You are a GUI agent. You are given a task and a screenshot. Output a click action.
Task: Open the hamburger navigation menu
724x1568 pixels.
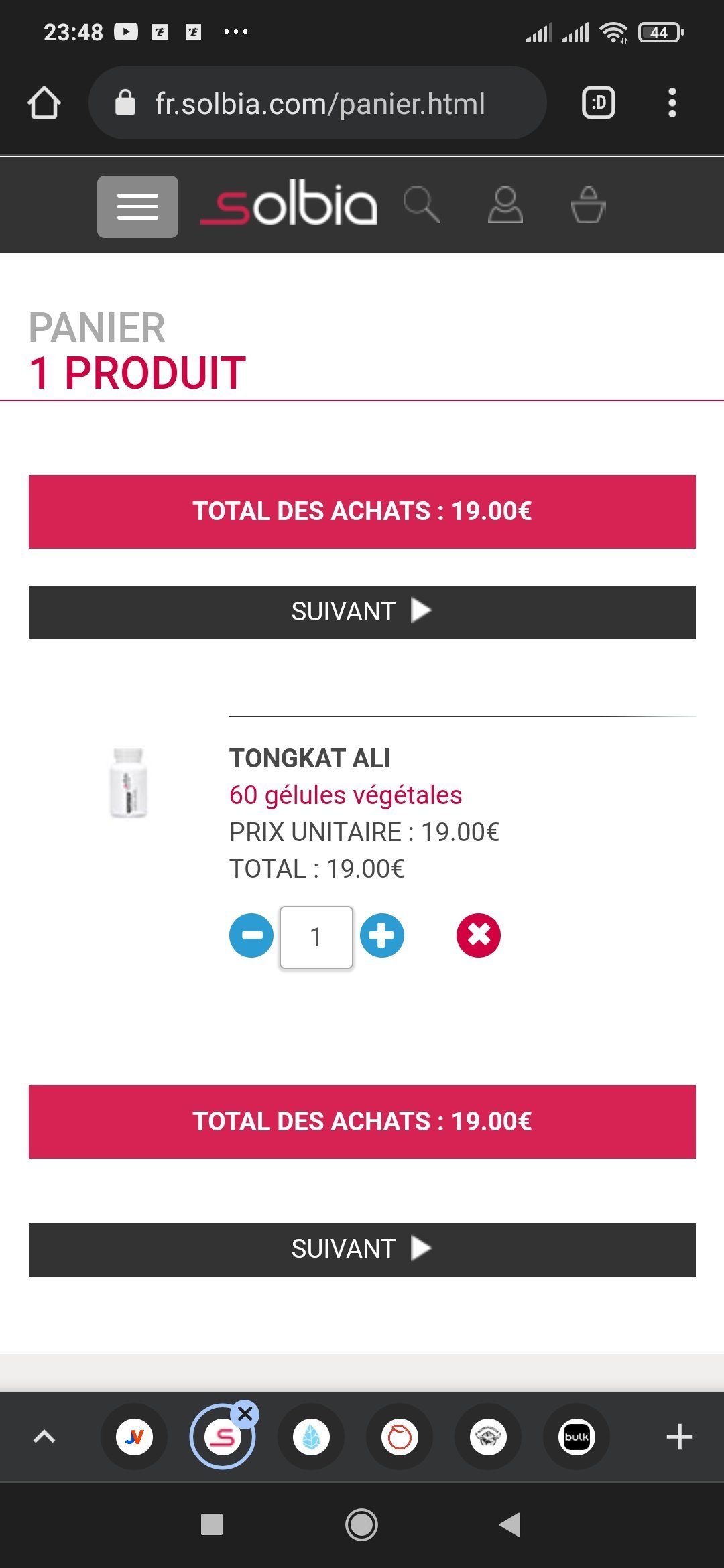click(137, 206)
